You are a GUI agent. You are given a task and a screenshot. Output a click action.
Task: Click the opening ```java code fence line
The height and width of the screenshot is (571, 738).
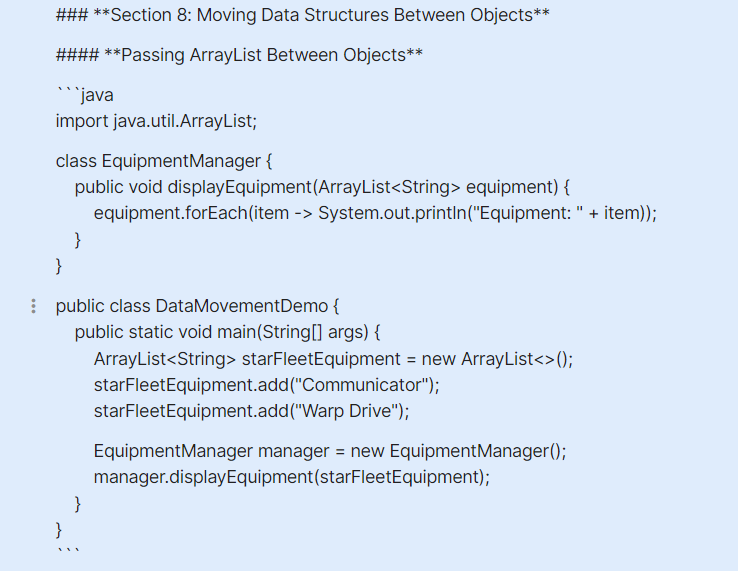click(84, 96)
